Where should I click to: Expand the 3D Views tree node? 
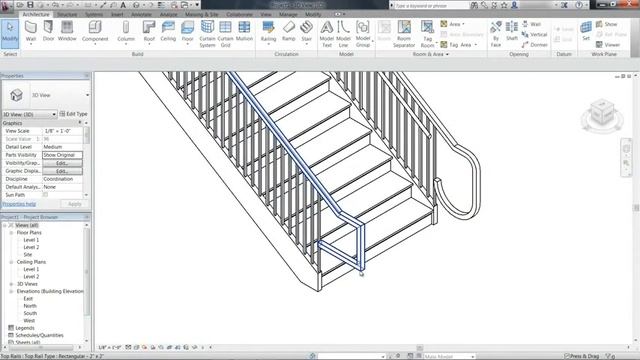[11, 284]
